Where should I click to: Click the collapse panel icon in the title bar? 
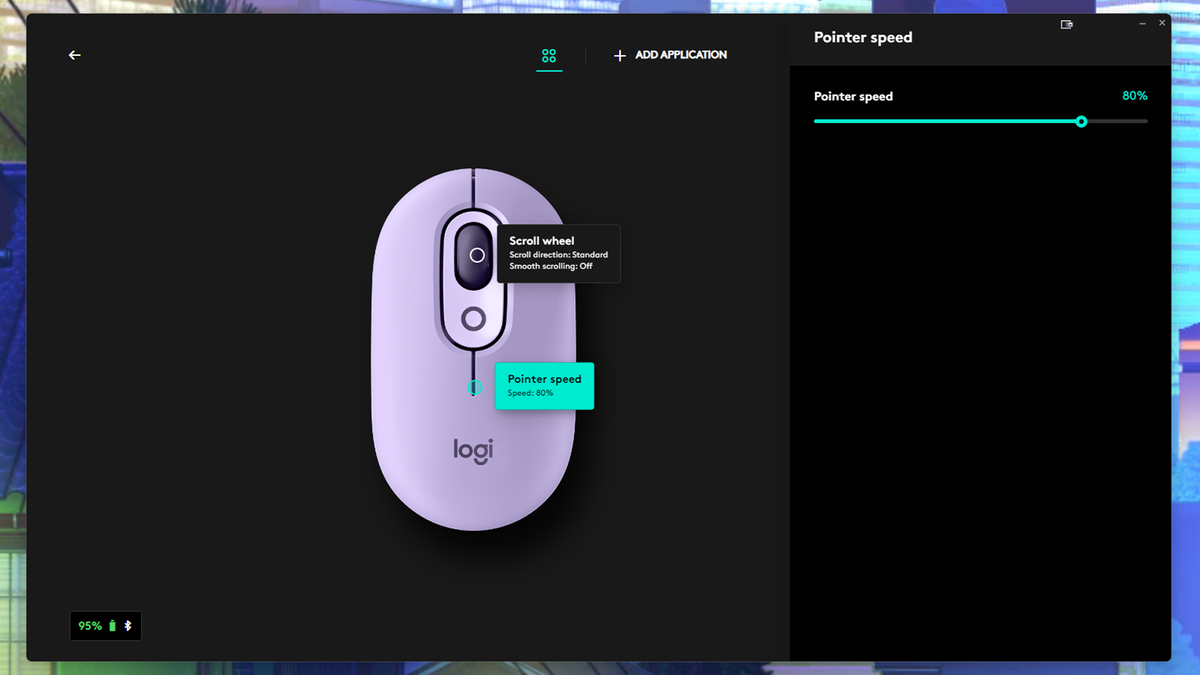pyautogui.click(x=1067, y=23)
